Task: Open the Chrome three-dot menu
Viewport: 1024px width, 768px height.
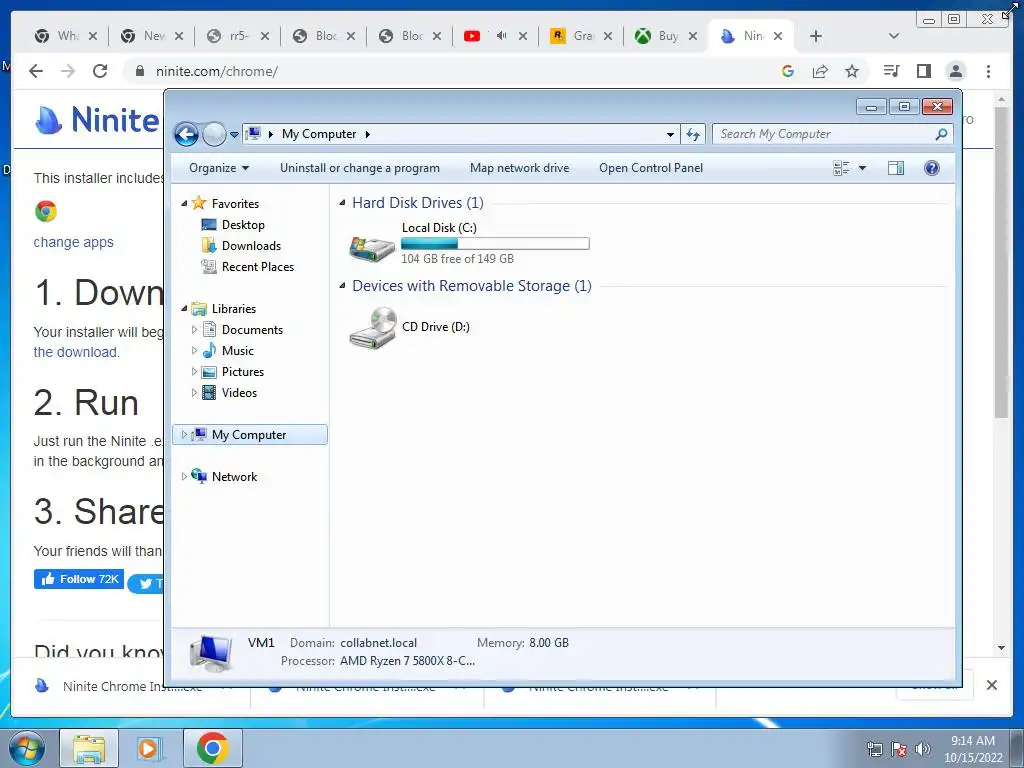Action: (988, 71)
